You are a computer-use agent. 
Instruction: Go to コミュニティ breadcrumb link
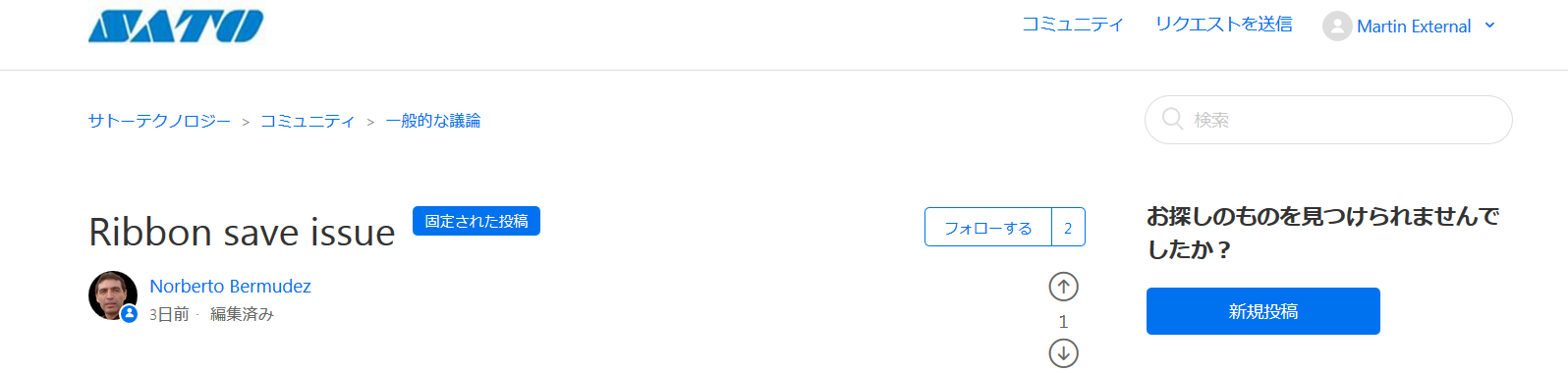(308, 121)
